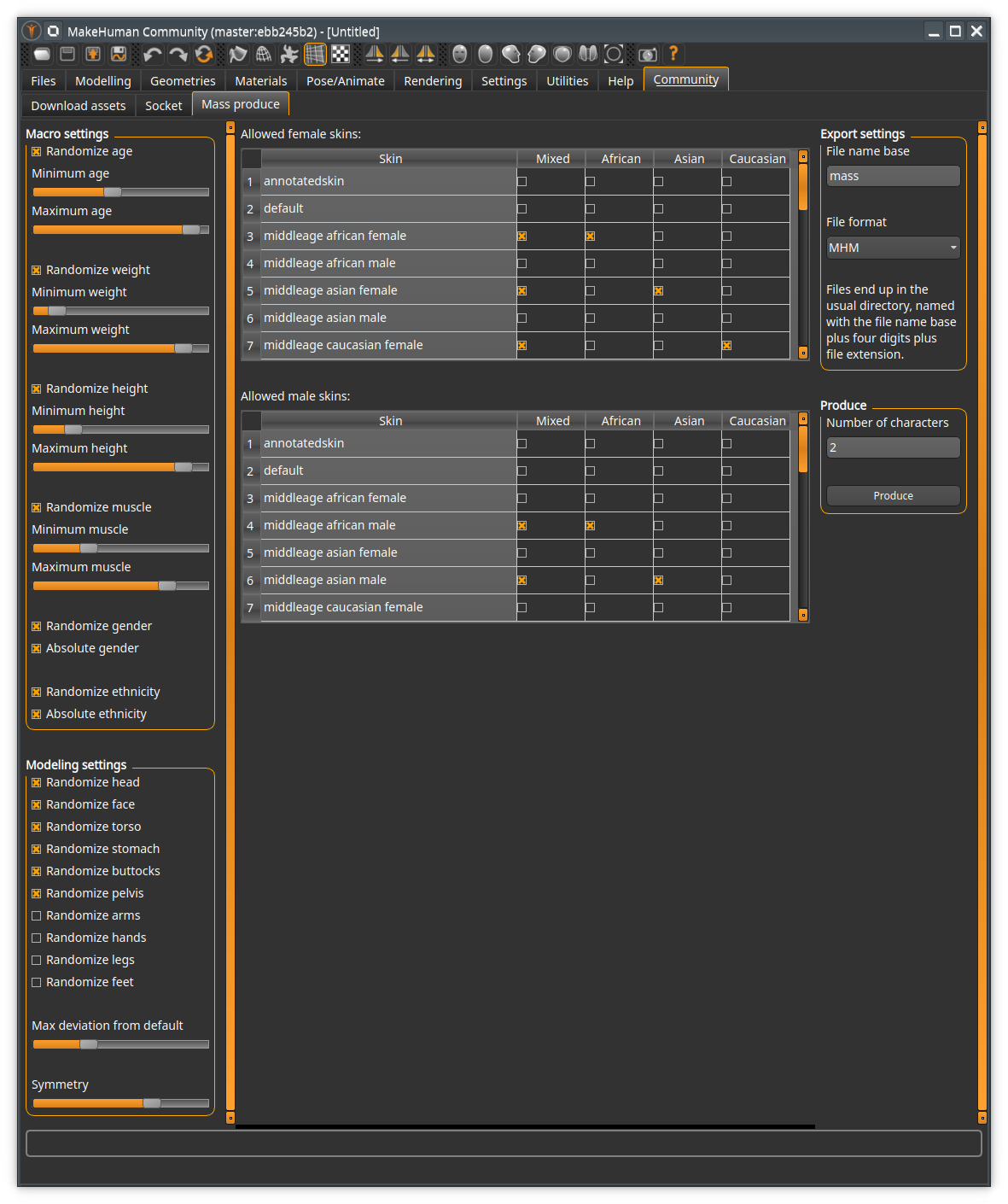The image size is (1008, 1204).
Task: Click the orange Reset refresh icon
Action: point(204,55)
